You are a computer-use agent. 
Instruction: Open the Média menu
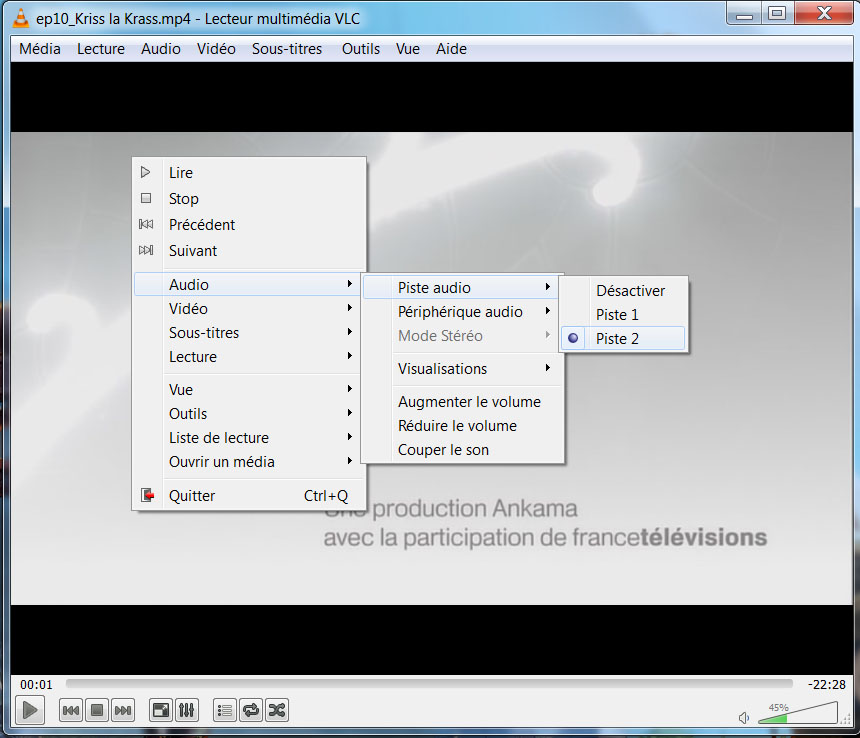pyautogui.click(x=39, y=49)
